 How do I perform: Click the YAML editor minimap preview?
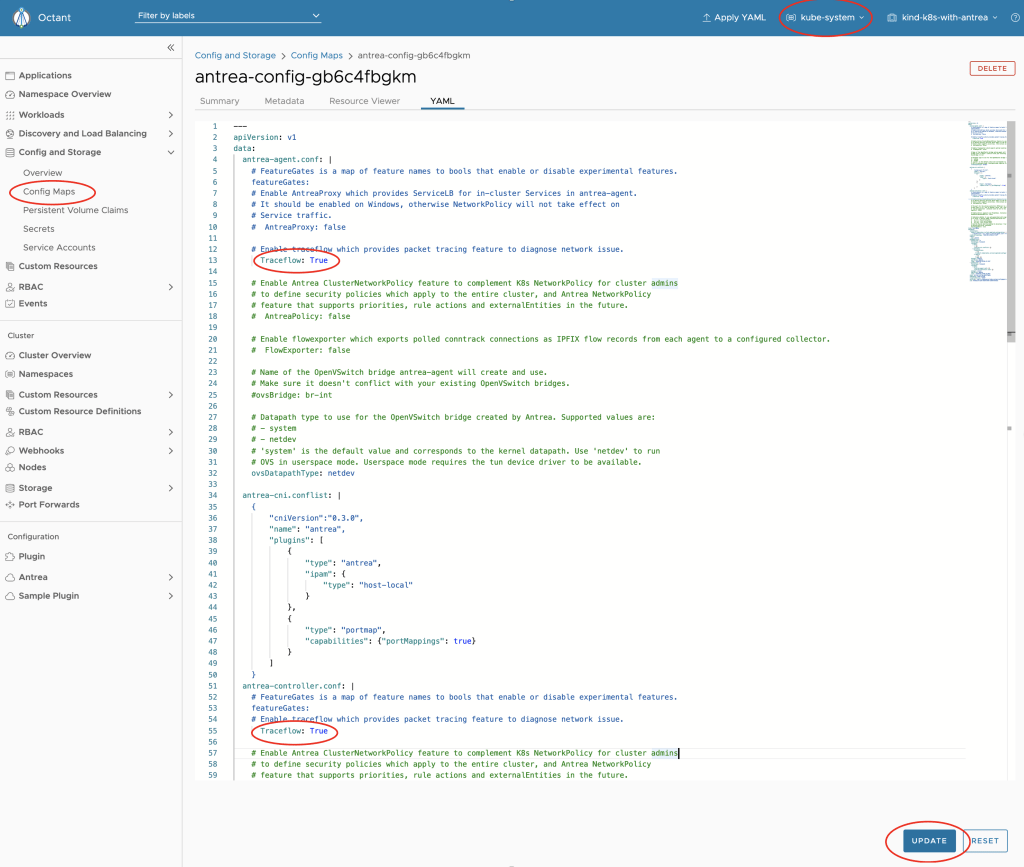[x=986, y=200]
